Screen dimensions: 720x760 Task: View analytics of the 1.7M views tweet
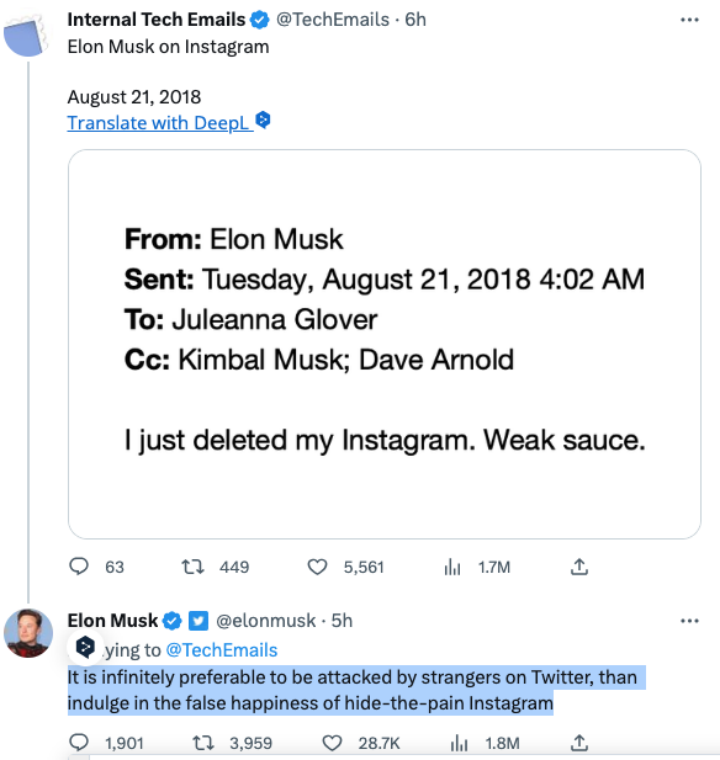click(x=451, y=567)
